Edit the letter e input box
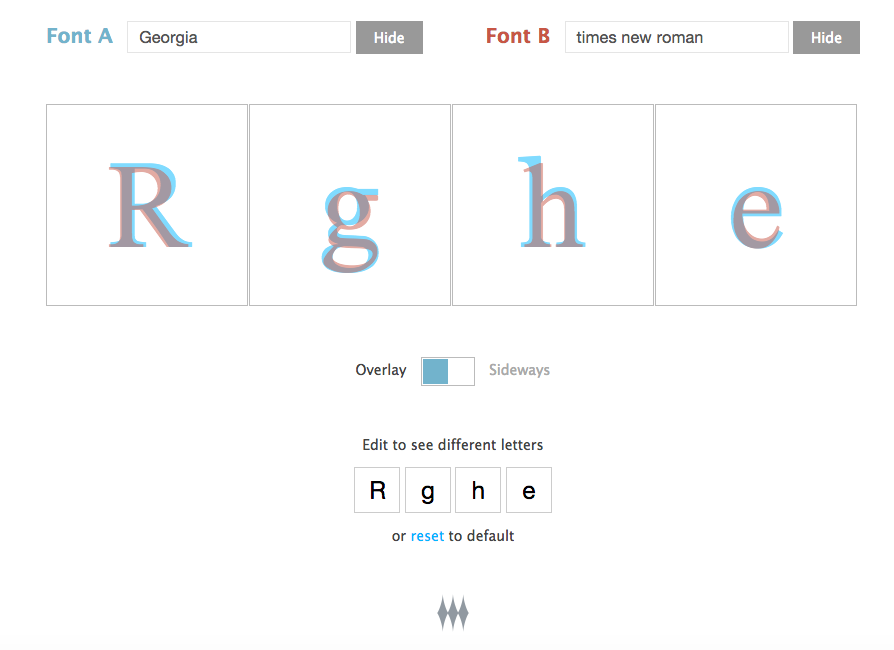The image size is (894, 650). (529, 490)
